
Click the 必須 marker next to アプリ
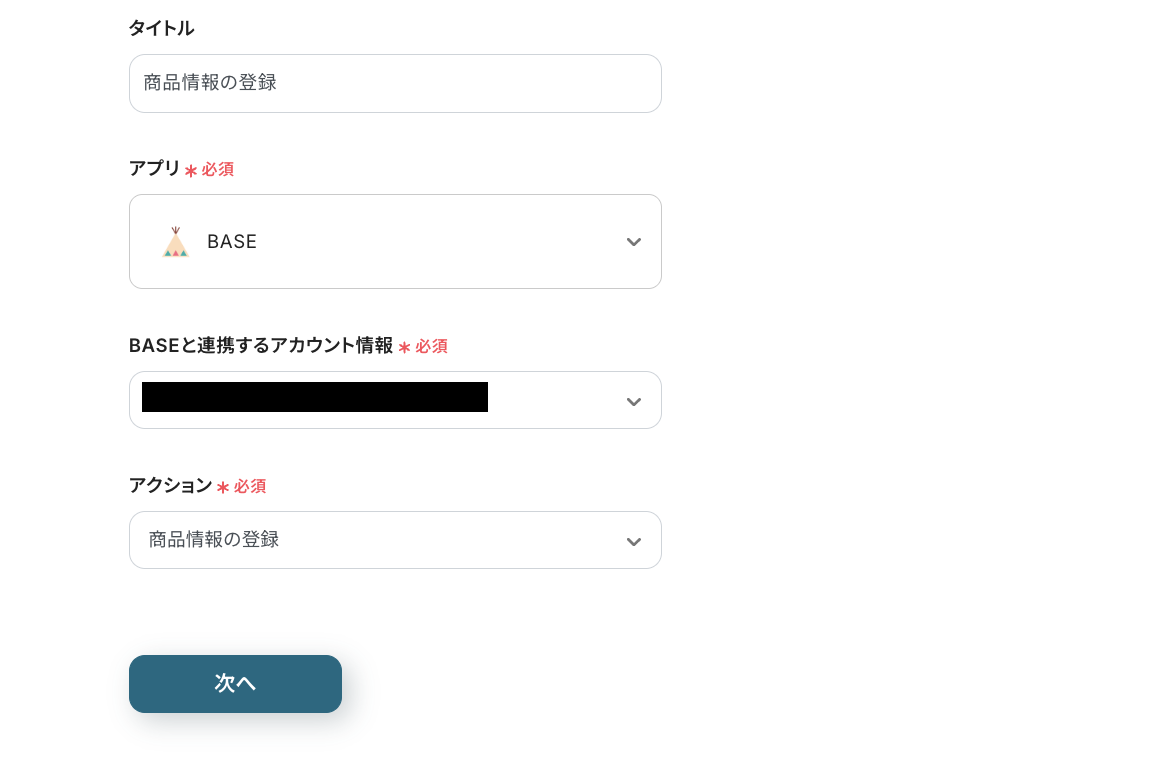[218, 170]
